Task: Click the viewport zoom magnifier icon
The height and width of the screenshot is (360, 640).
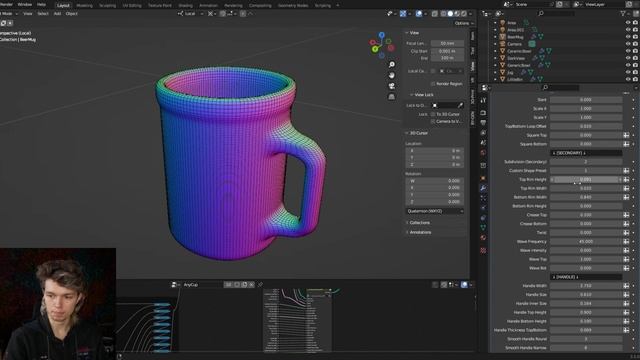Action: coord(391,64)
